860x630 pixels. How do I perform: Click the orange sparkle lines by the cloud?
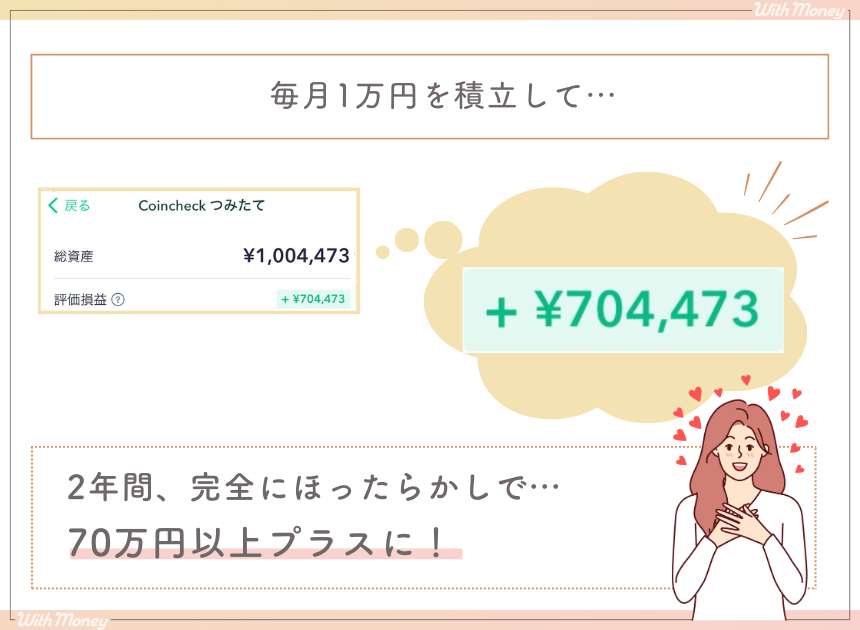coord(785,201)
